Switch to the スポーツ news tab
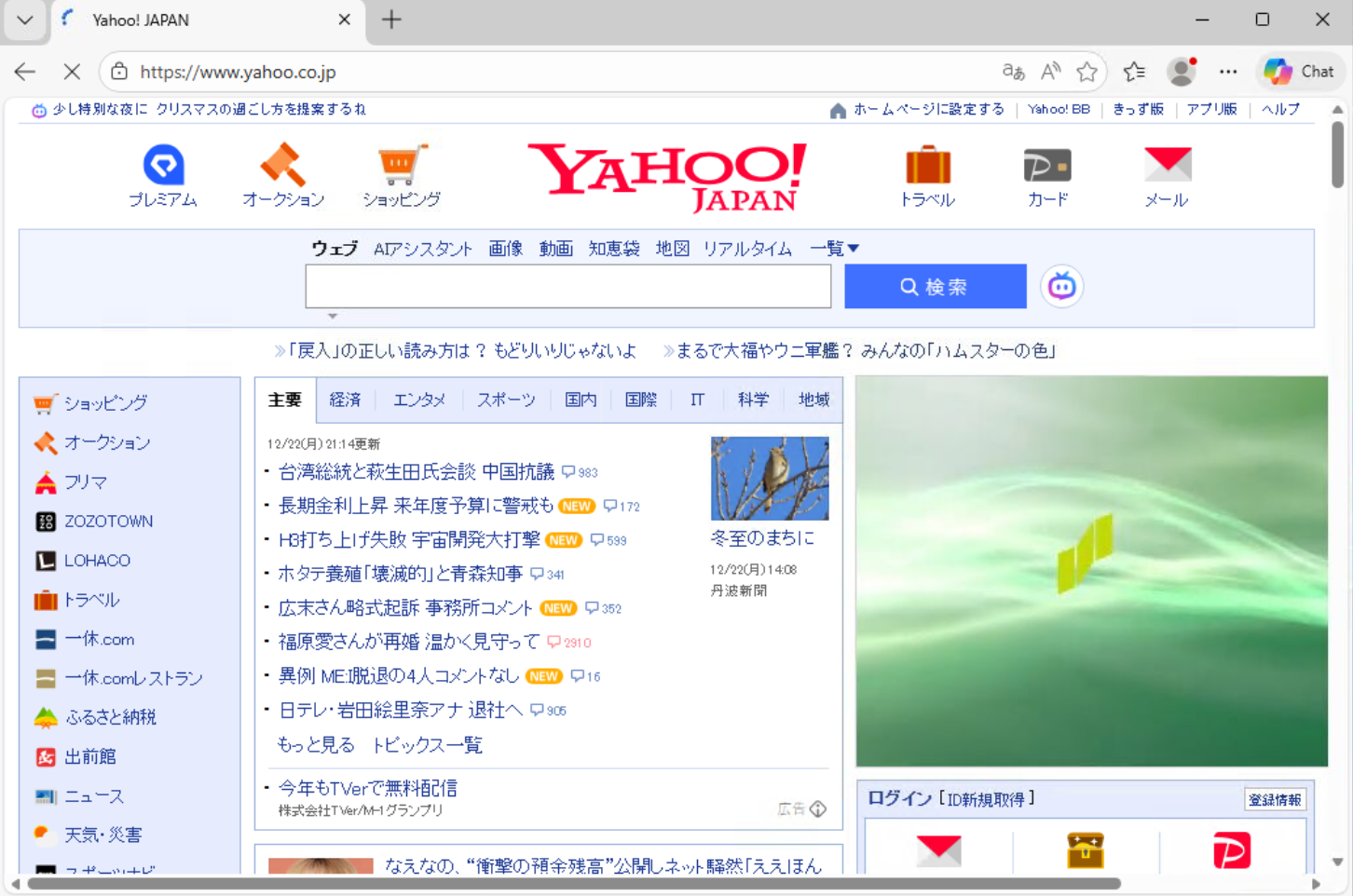The width and height of the screenshot is (1353, 896). click(505, 399)
